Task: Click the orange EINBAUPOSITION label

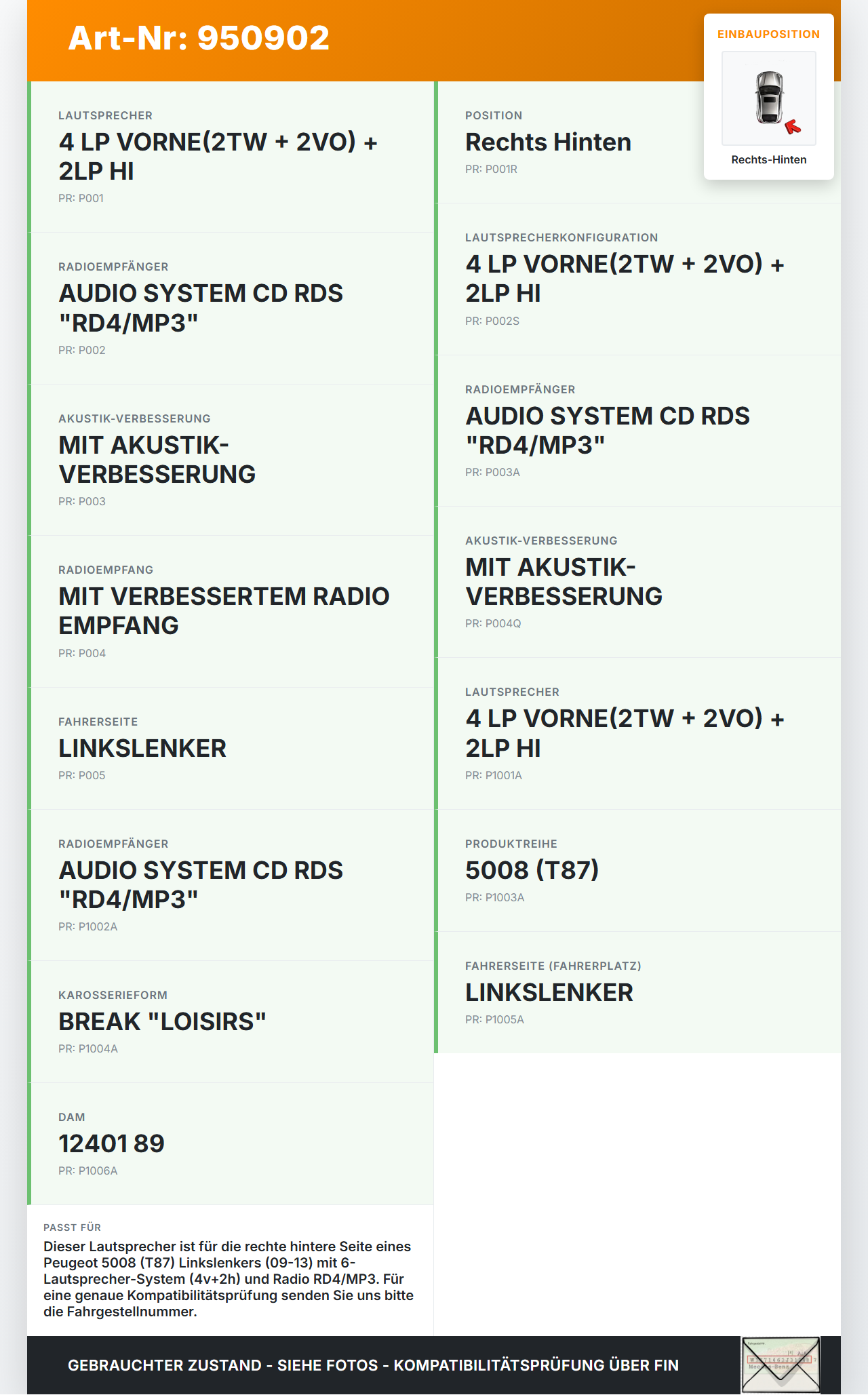Action: 768,35
